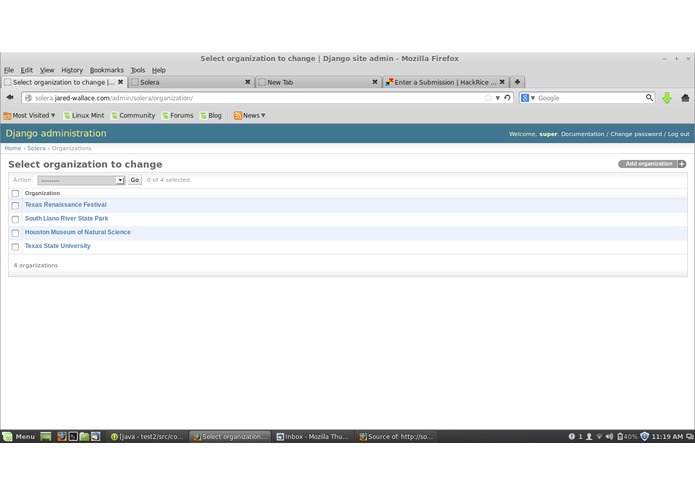The image size is (695, 494).
Task: Open the file manager folder icon in the taskbar
Action: (x=84, y=436)
